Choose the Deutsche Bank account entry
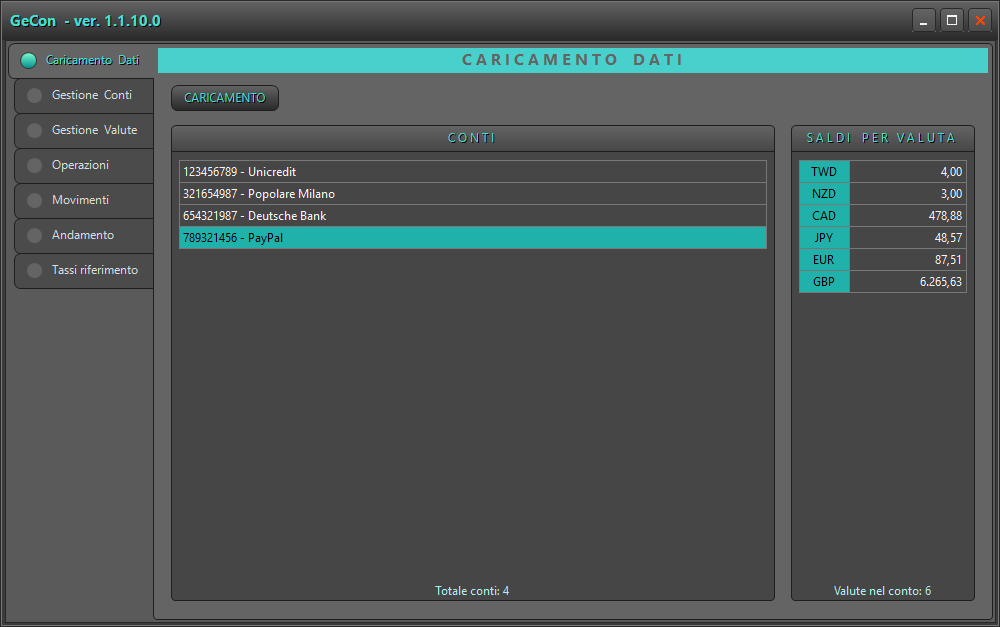Viewport: 1000px width, 627px height. (x=472, y=216)
